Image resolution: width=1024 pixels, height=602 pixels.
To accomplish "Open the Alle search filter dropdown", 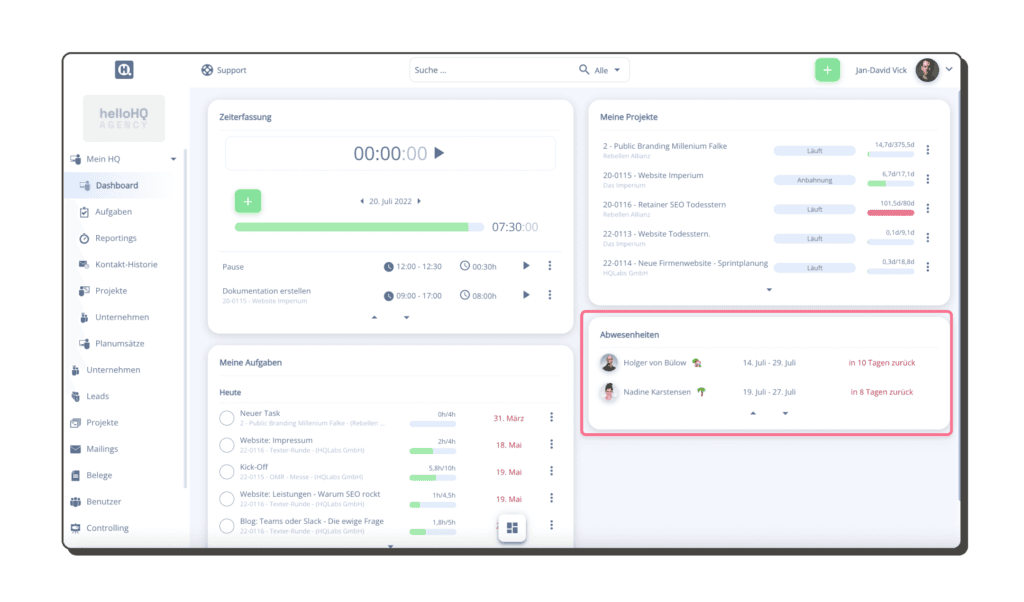I will pos(608,70).
